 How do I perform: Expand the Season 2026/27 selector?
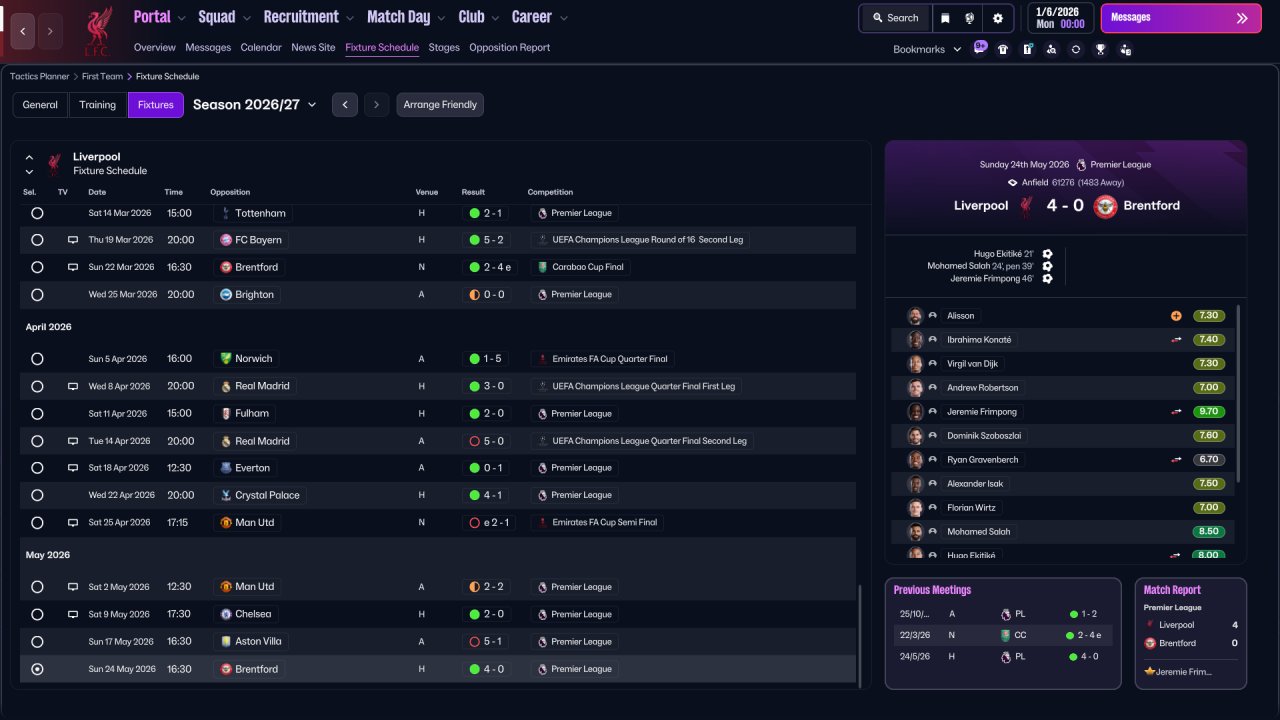(254, 105)
